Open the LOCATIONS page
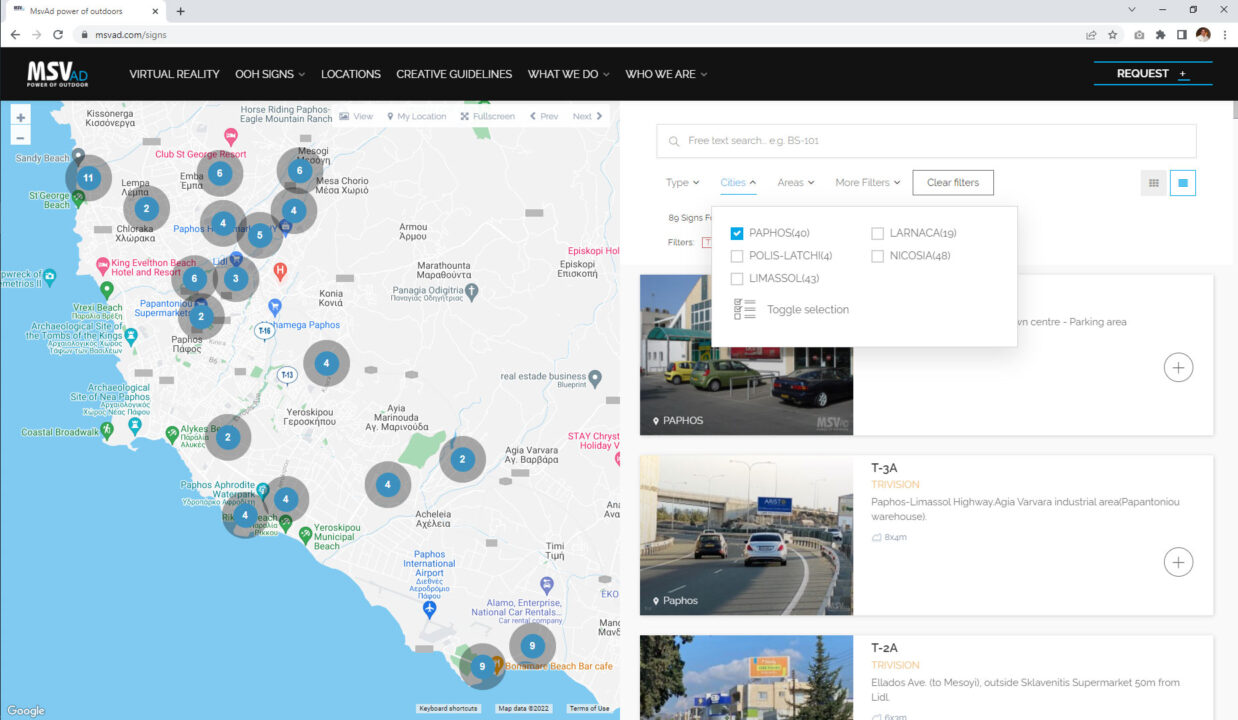Screen dimensions: 1238x720 pyautogui.click(x=351, y=74)
